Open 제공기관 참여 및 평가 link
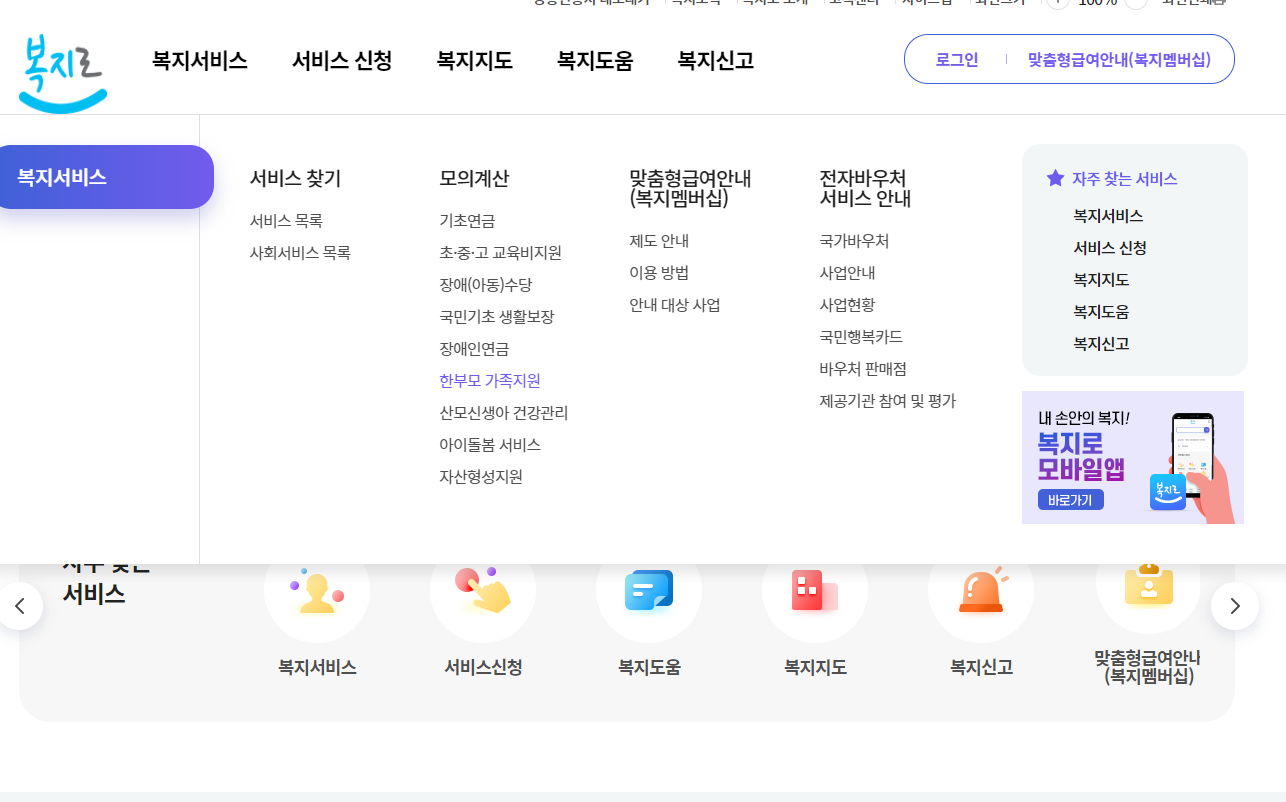The image size is (1286, 802). pyautogui.click(x=888, y=400)
